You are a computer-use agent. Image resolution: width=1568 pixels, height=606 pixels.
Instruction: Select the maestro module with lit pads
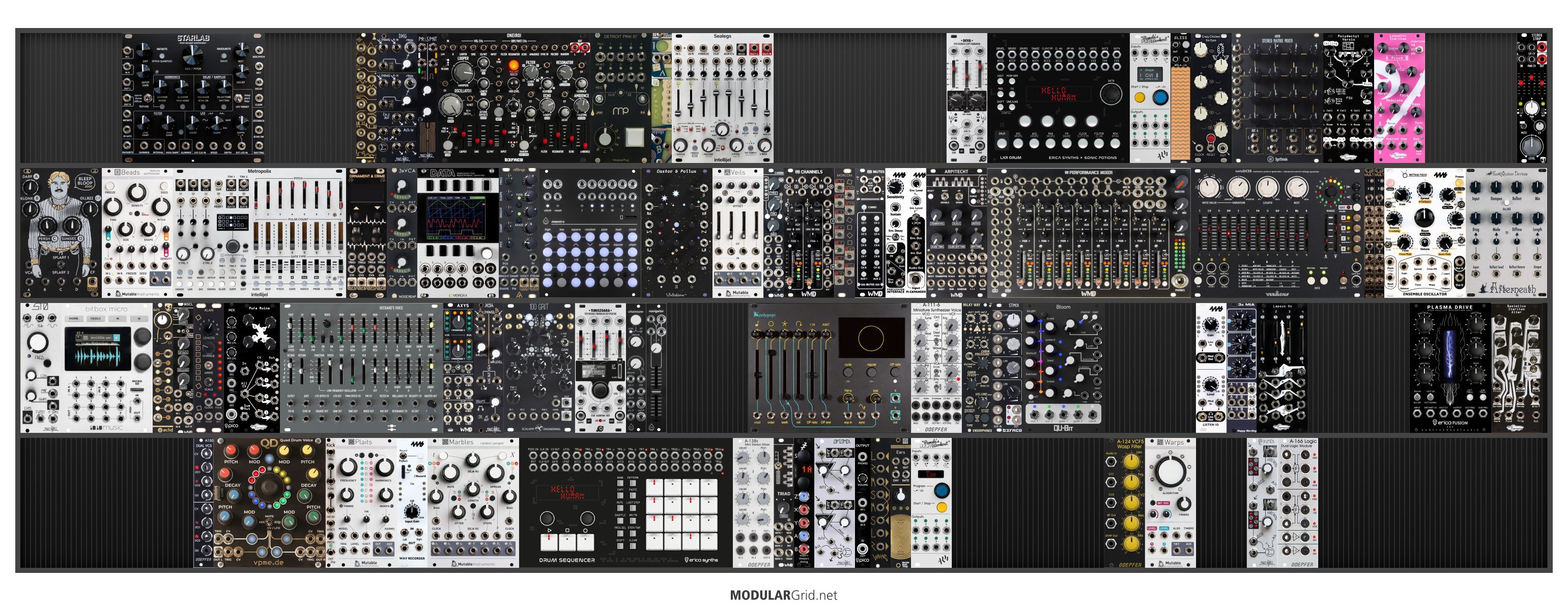tap(590, 233)
